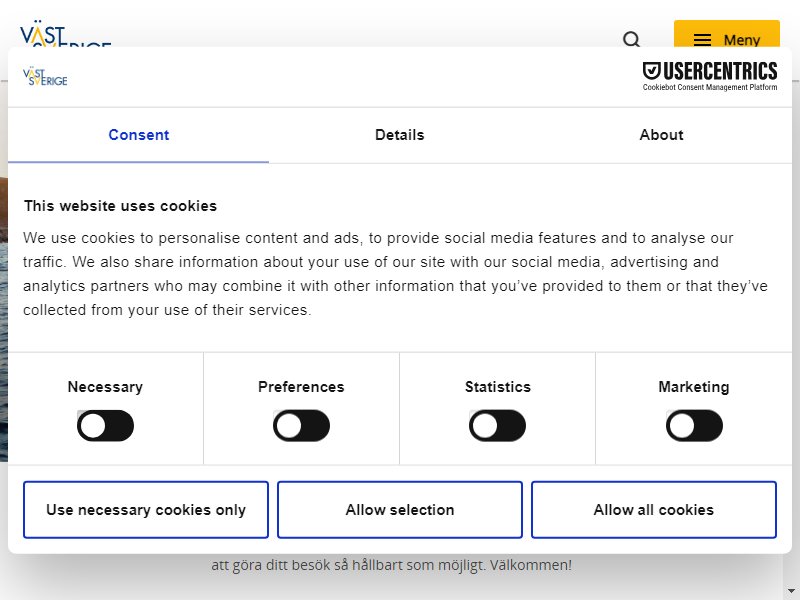The height and width of the screenshot is (600, 800).
Task: Open the About tab
Action: point(661,135)
